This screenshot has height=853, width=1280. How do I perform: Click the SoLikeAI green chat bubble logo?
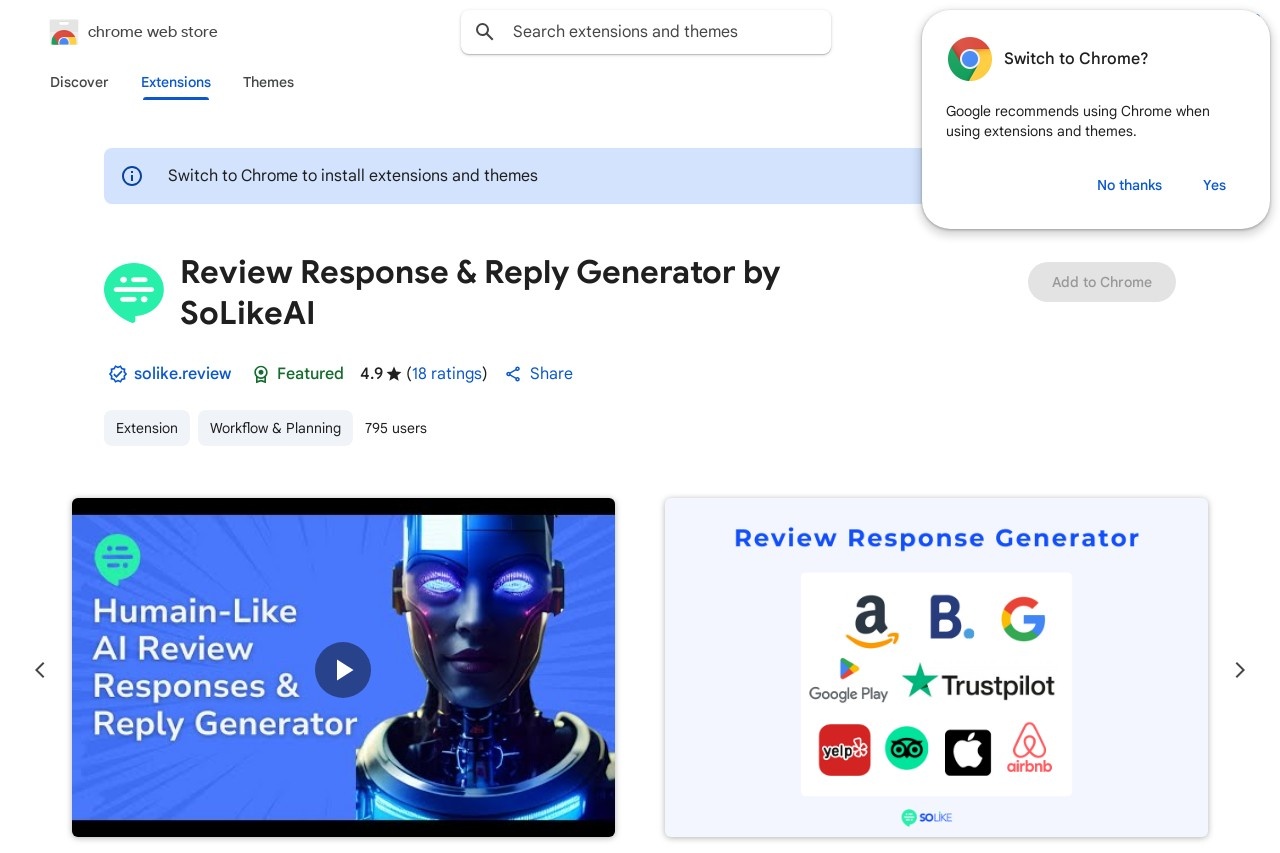coord(134,293)
